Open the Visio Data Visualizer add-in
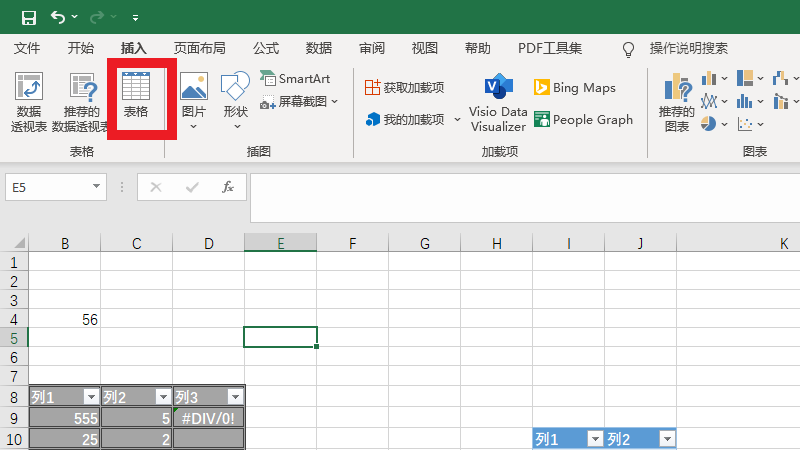 [498, 102]
